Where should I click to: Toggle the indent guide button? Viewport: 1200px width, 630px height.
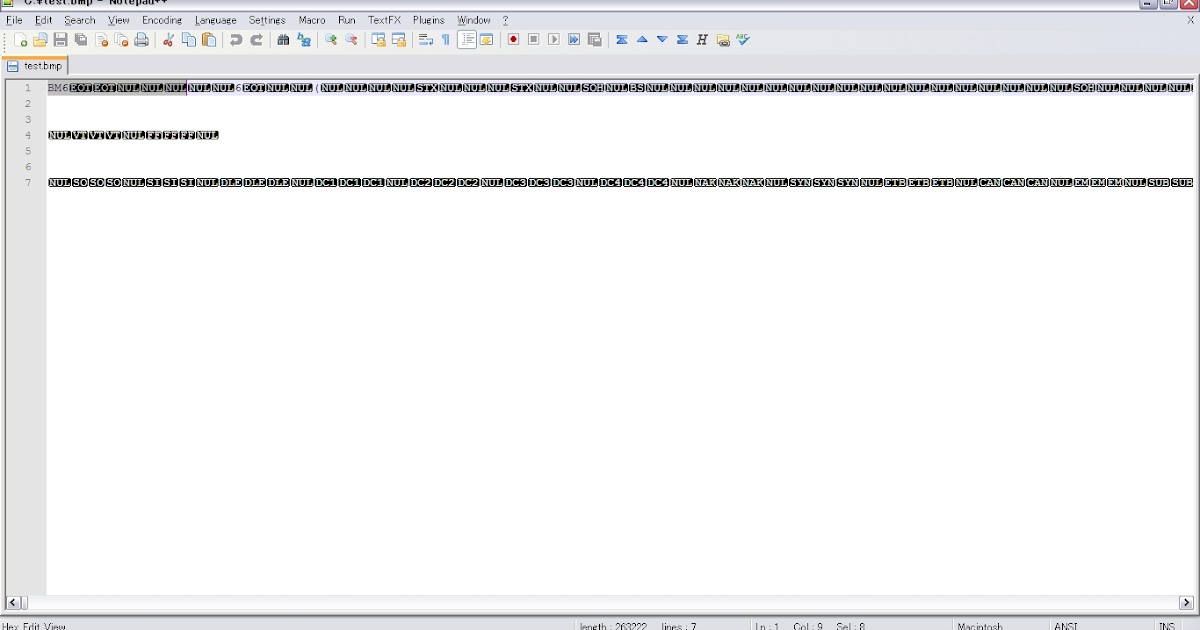click(x=467, y=40)
